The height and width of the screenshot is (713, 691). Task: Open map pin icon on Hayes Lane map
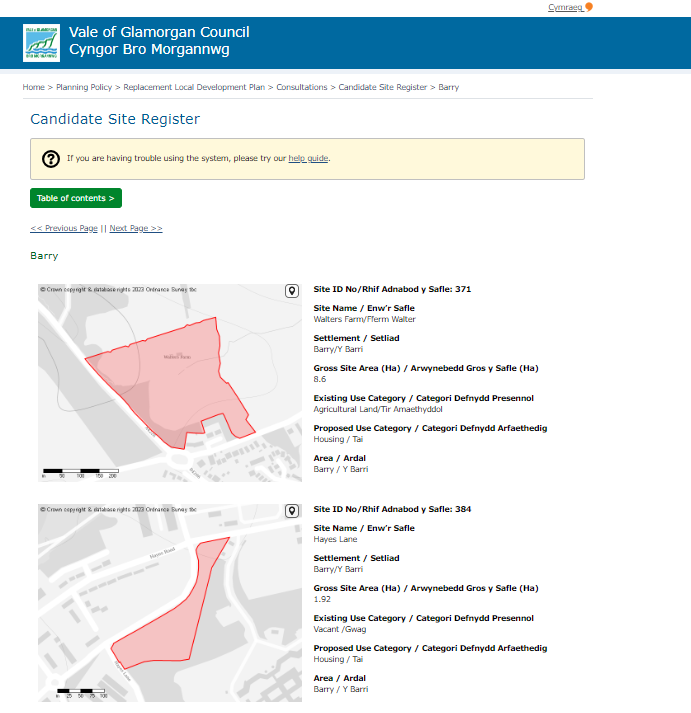click(292, 511)
